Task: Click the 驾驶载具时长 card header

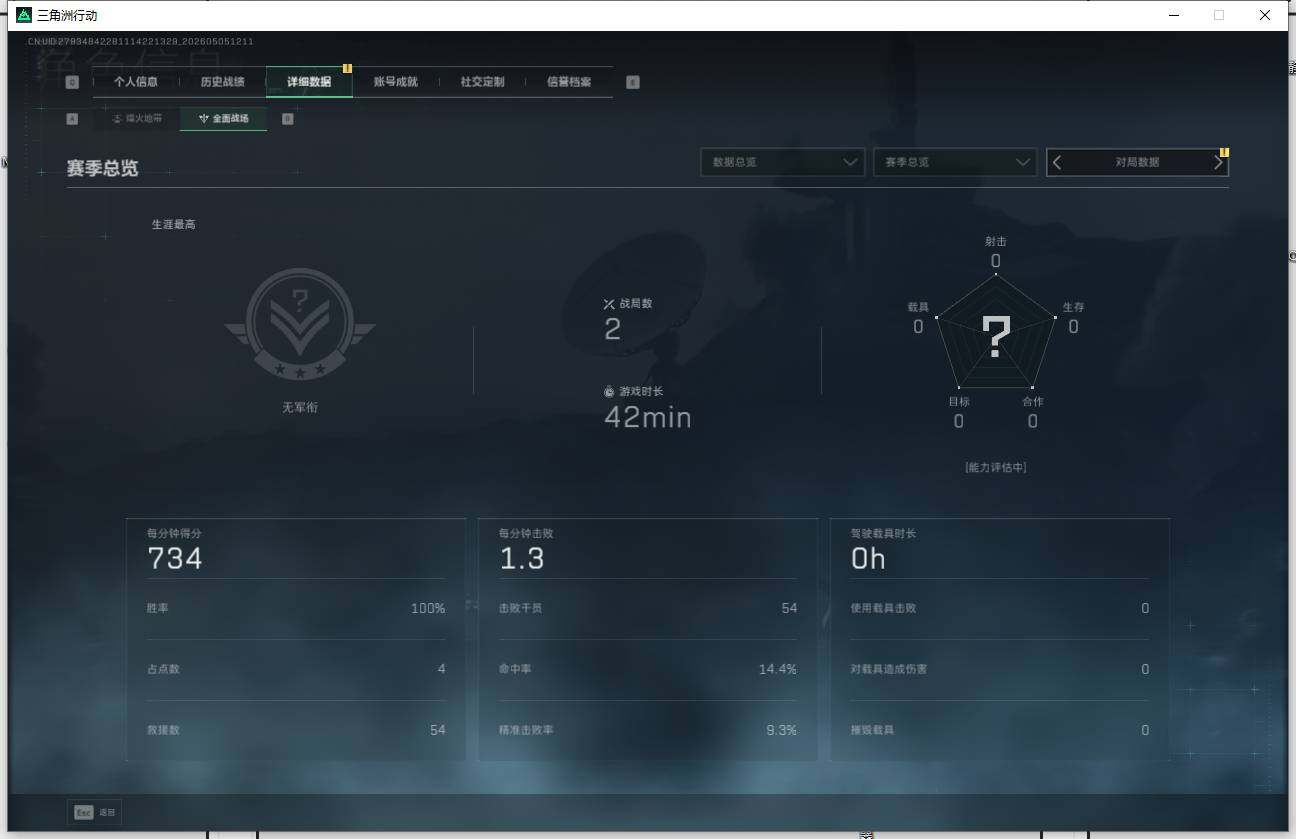Action: [x=883, y=533]
